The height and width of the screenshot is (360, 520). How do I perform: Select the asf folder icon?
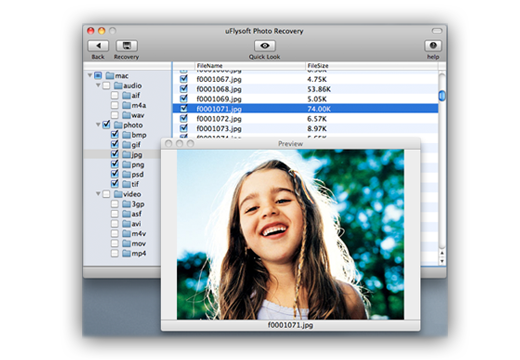click(126, 214)
